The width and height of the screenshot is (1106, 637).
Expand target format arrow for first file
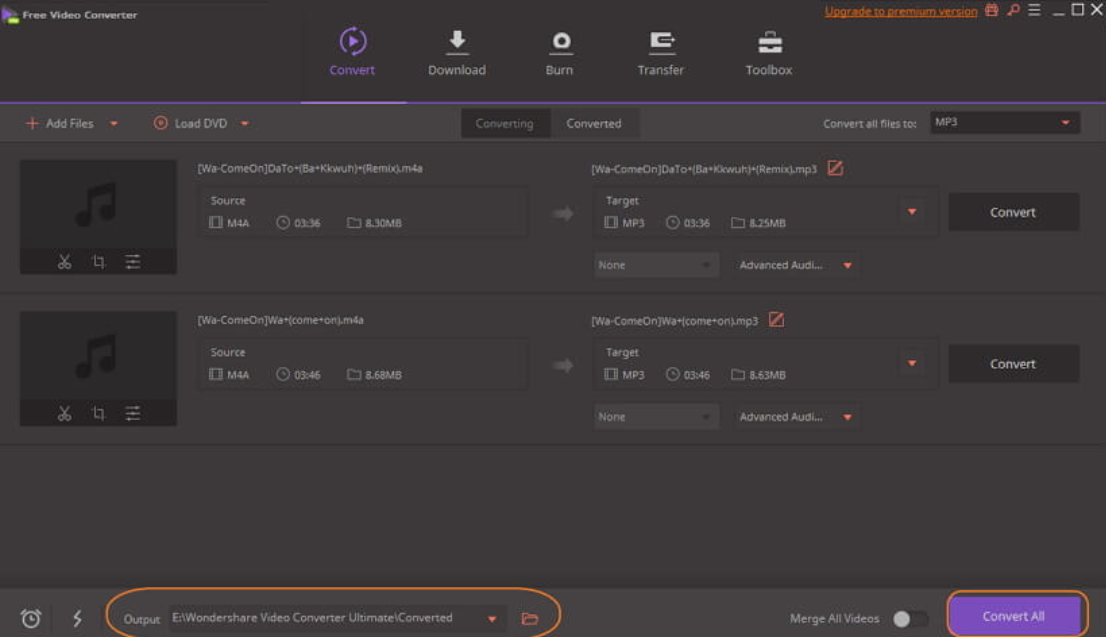pos(911,212)
